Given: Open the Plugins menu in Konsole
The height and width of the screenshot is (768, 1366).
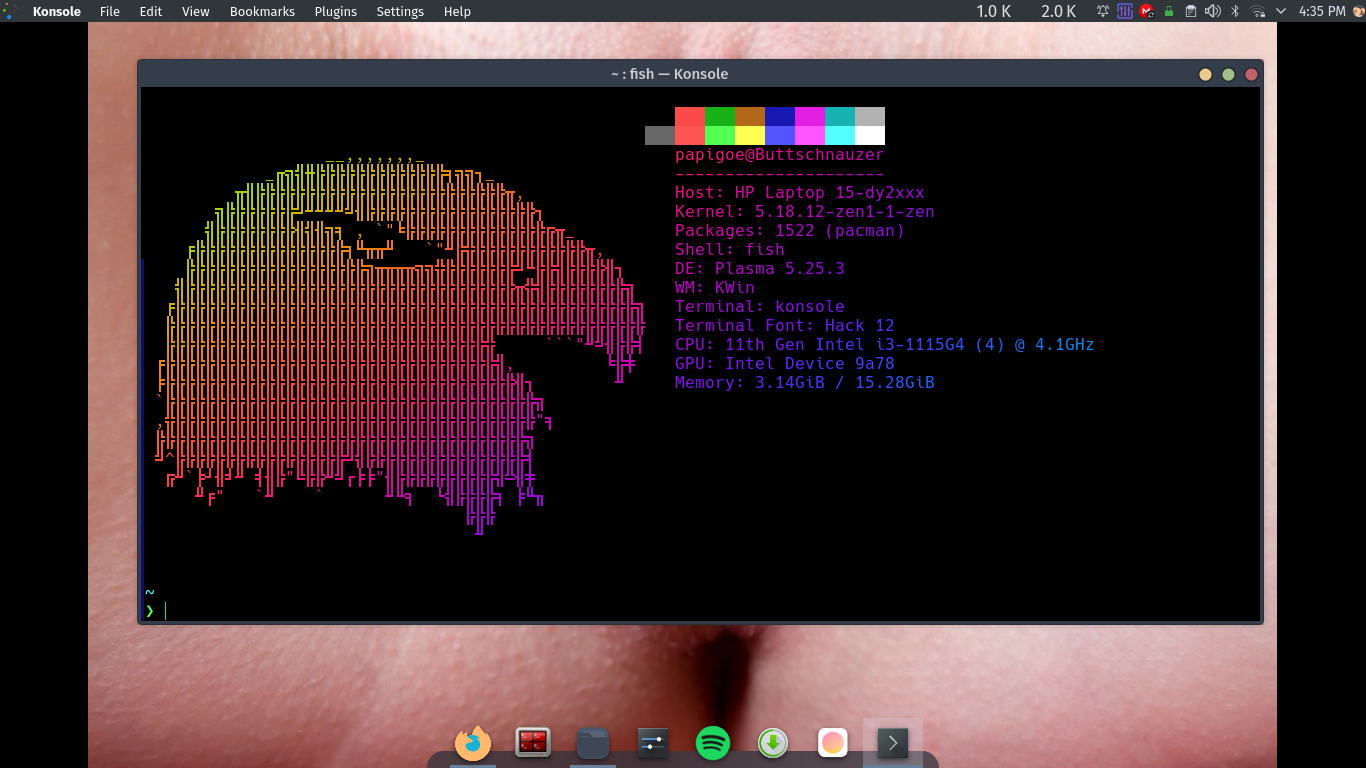Looking at the screenshot, I should [335, 11].
